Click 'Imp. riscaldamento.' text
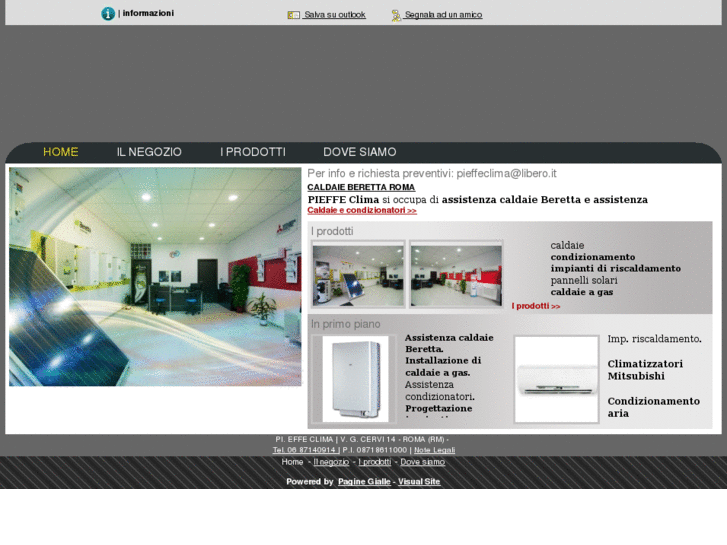The image size is (727, 545). (x=655, y=339)
